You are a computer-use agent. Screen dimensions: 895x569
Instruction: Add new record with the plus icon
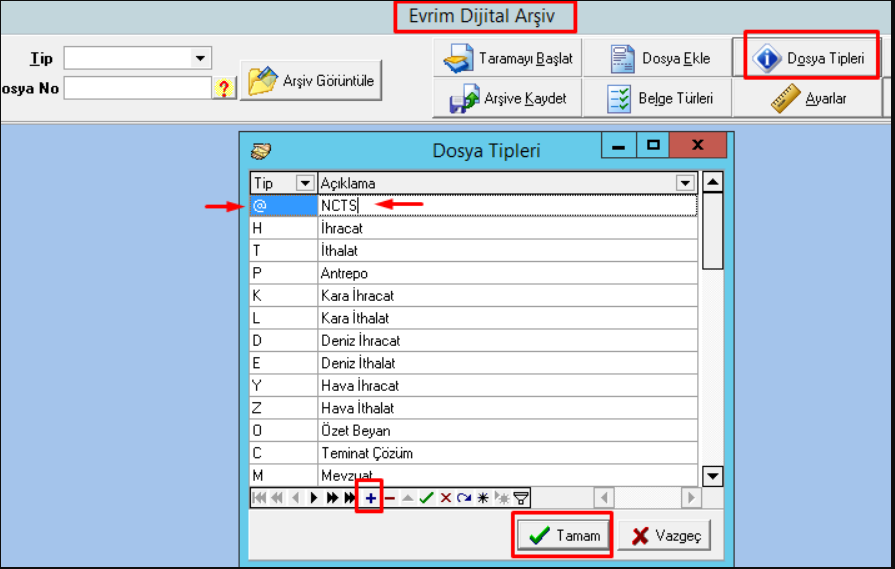pos(371,498)
